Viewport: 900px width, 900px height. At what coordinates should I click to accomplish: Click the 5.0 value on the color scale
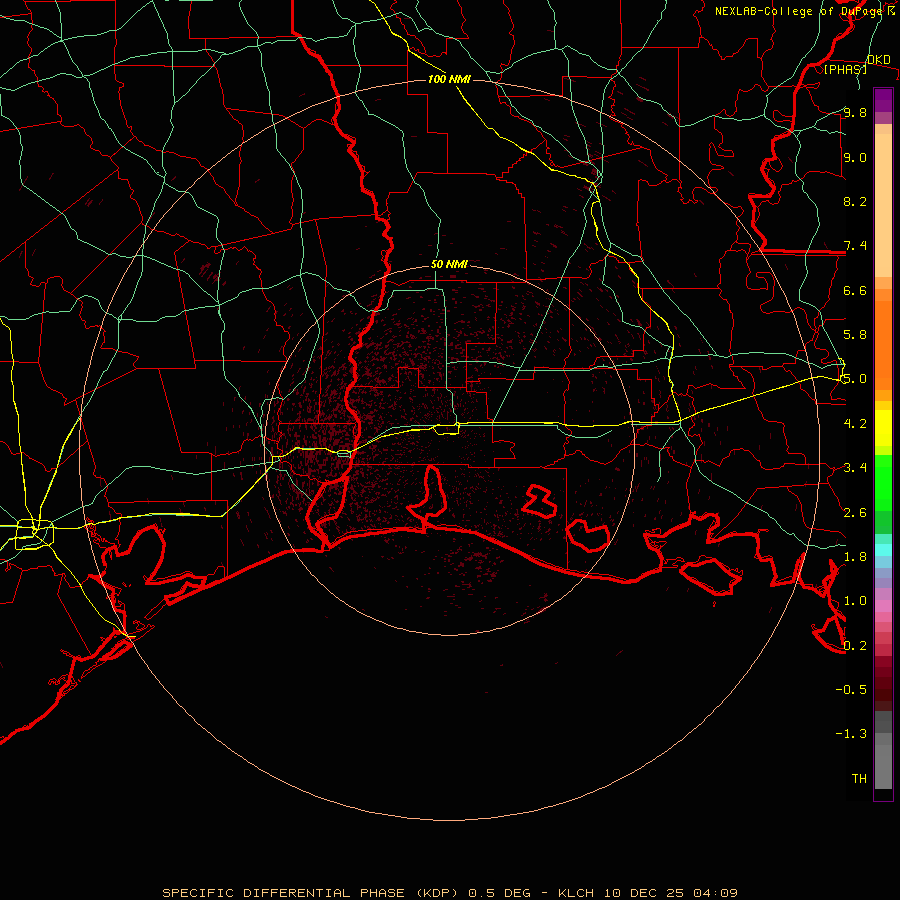(x=855, y=379)
